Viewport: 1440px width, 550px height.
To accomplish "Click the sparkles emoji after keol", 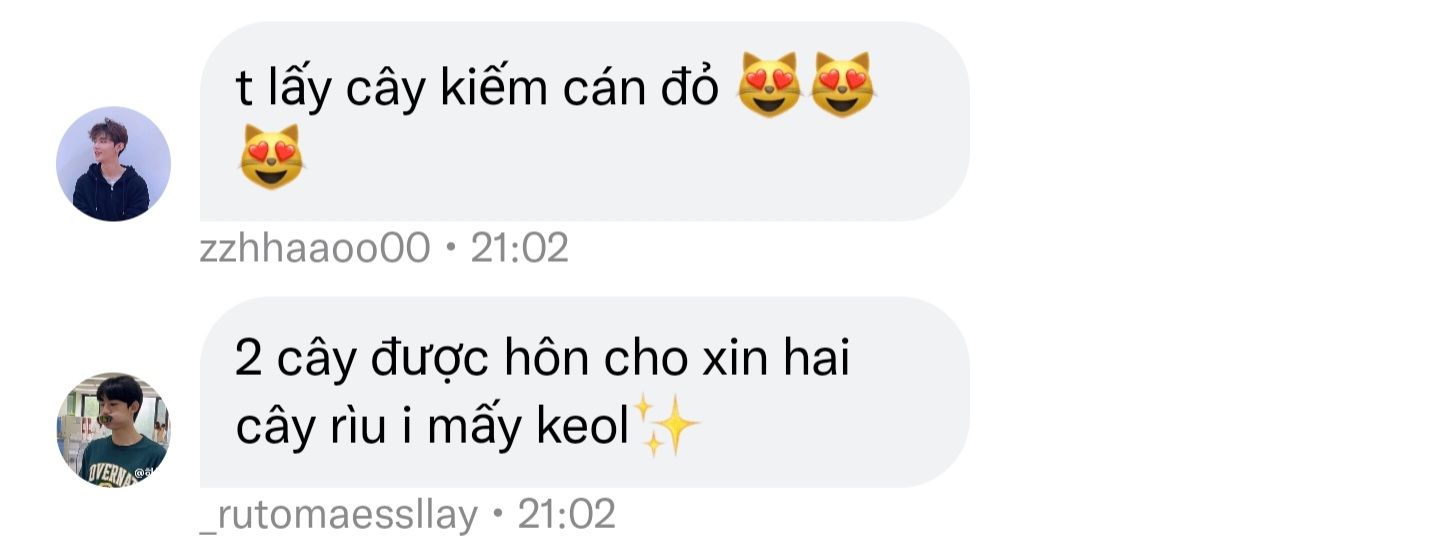I will coord(665,427).
